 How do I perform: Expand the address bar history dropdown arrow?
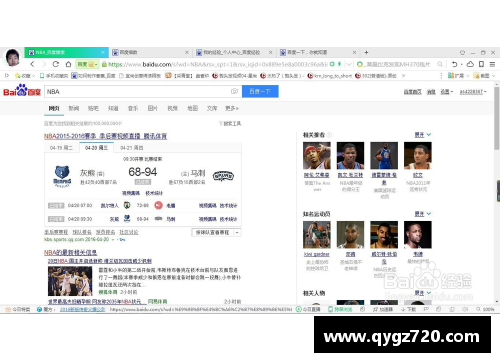[x=349, y=64]
